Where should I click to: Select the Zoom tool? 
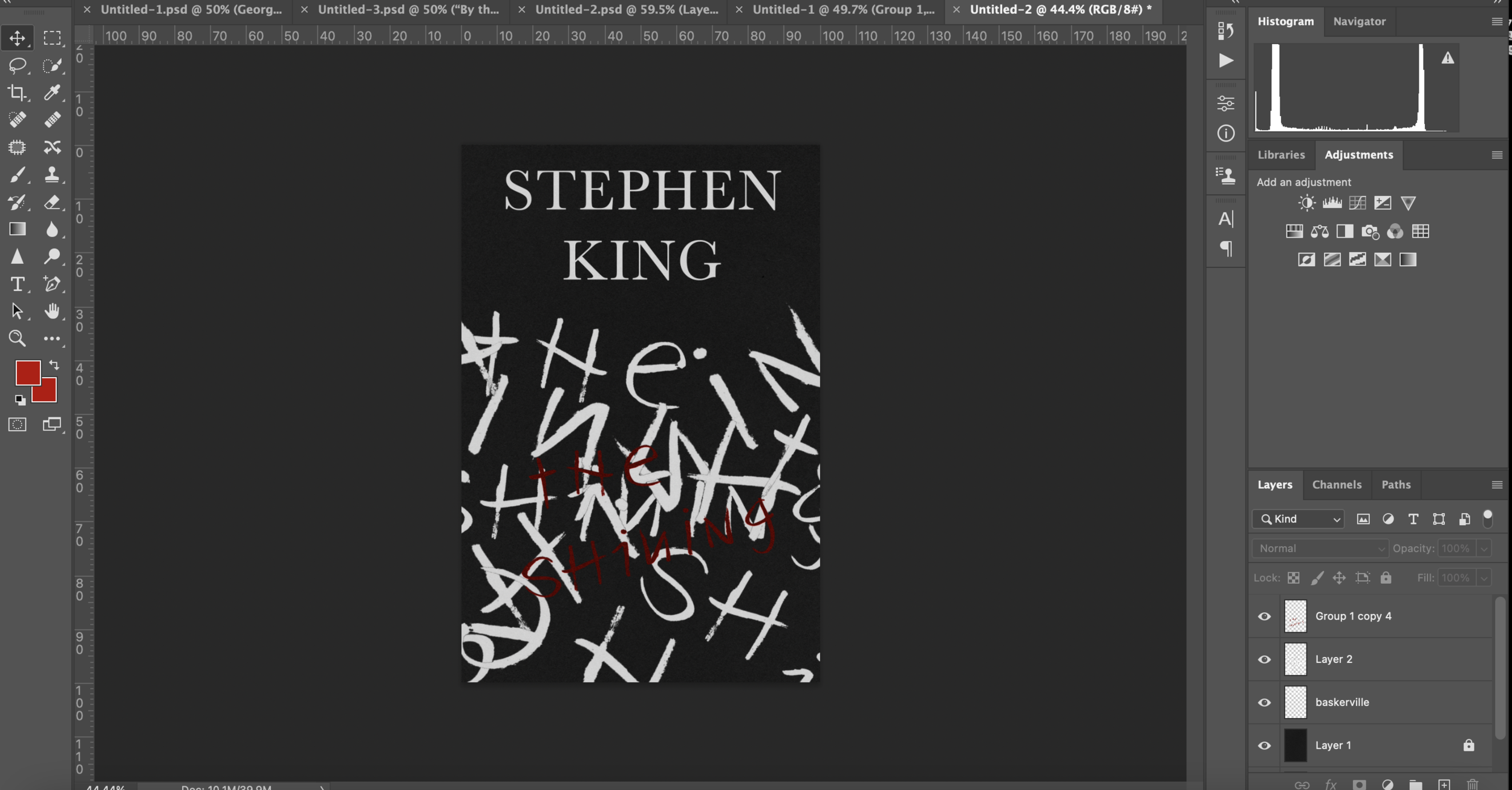pyautogui.click(x=17, y=338)
